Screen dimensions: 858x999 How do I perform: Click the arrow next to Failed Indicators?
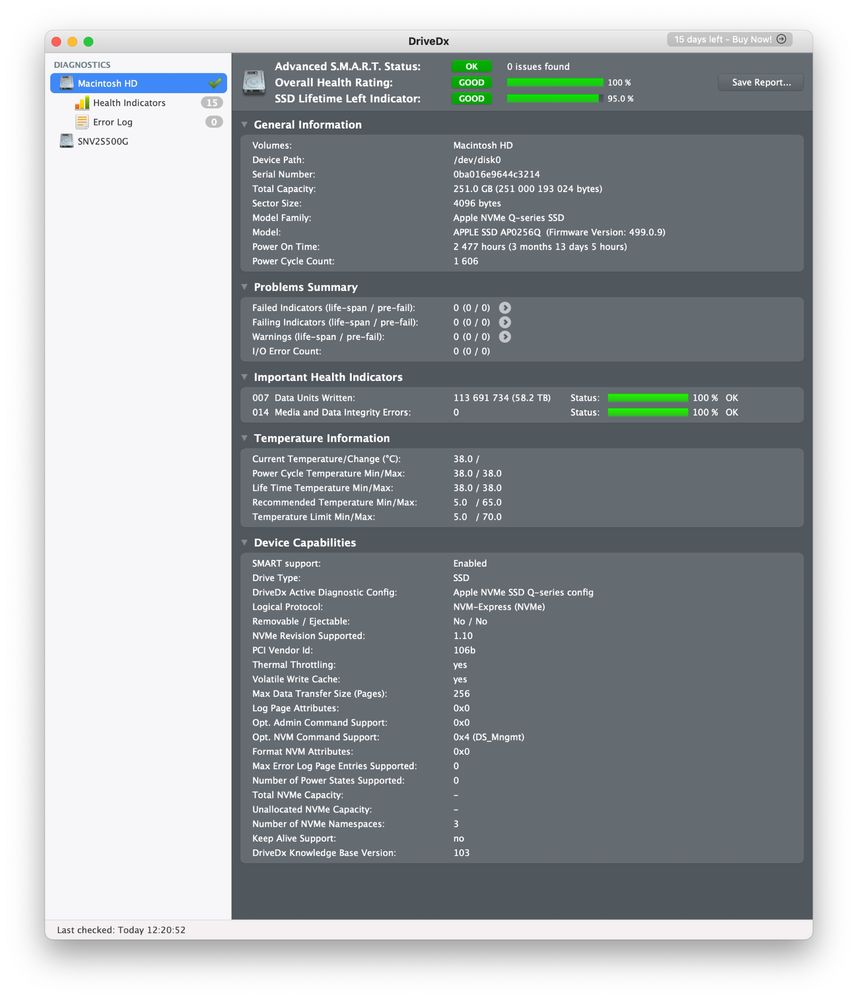(504, 308)
